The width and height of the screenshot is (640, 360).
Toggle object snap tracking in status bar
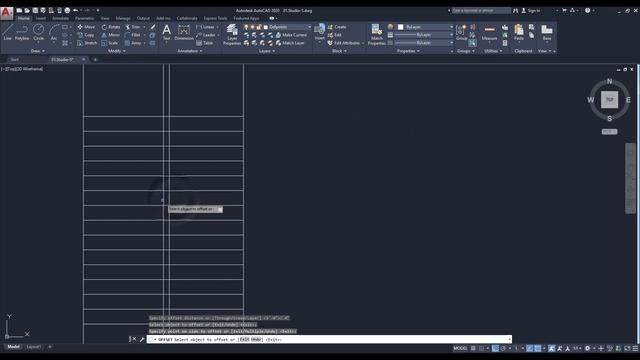[529, 348]
